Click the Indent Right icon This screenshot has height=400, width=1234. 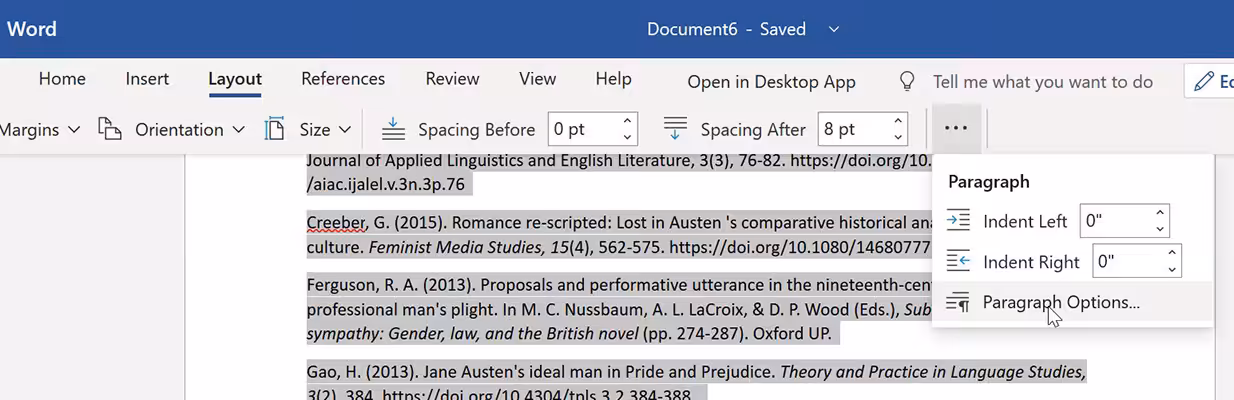pyautogui.click(x=958, y=261)
